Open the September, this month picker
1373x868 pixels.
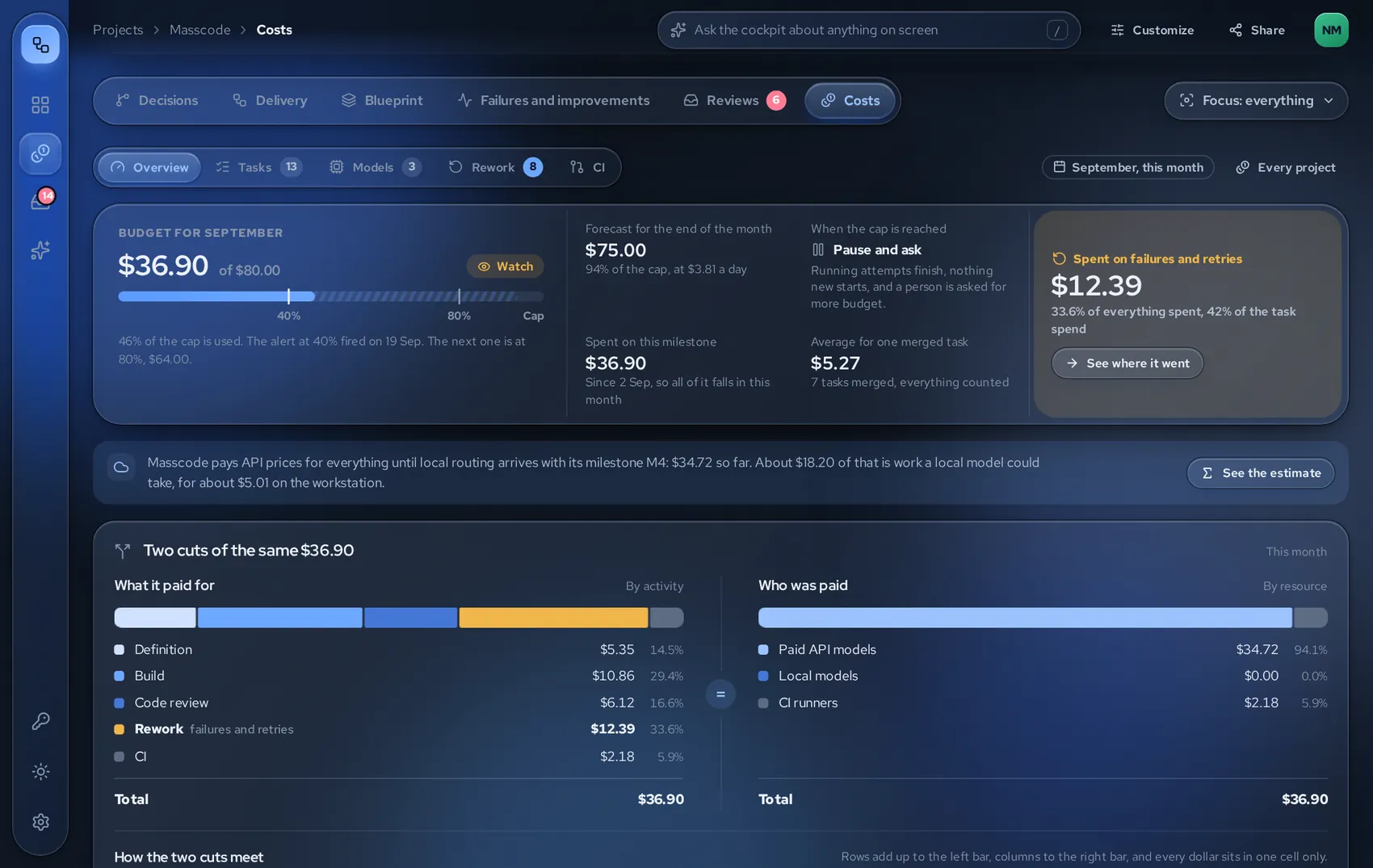click(1127, 167)
